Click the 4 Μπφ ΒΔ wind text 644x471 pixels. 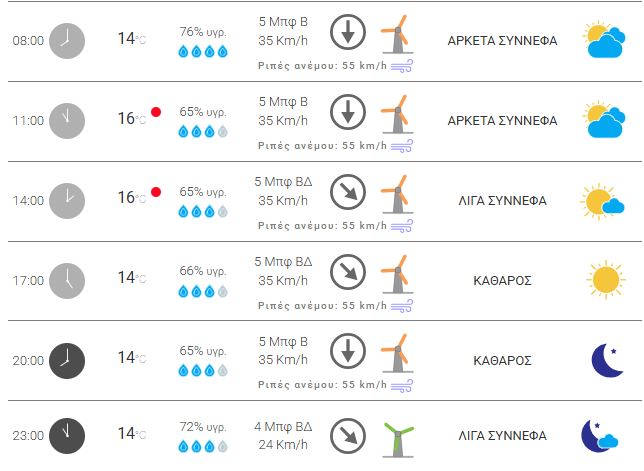click(x=283, y=426)
